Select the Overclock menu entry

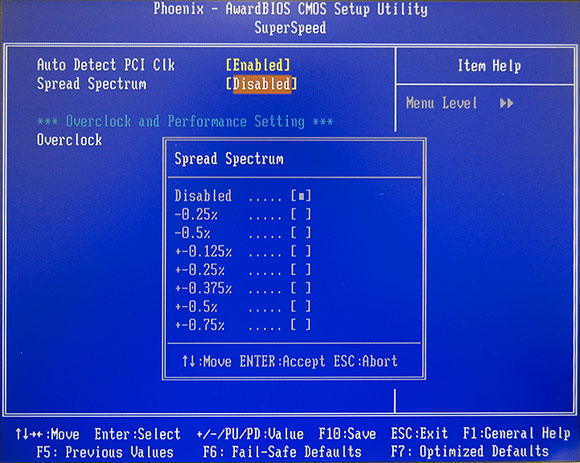pyautogui.click(x=69, y=140)
